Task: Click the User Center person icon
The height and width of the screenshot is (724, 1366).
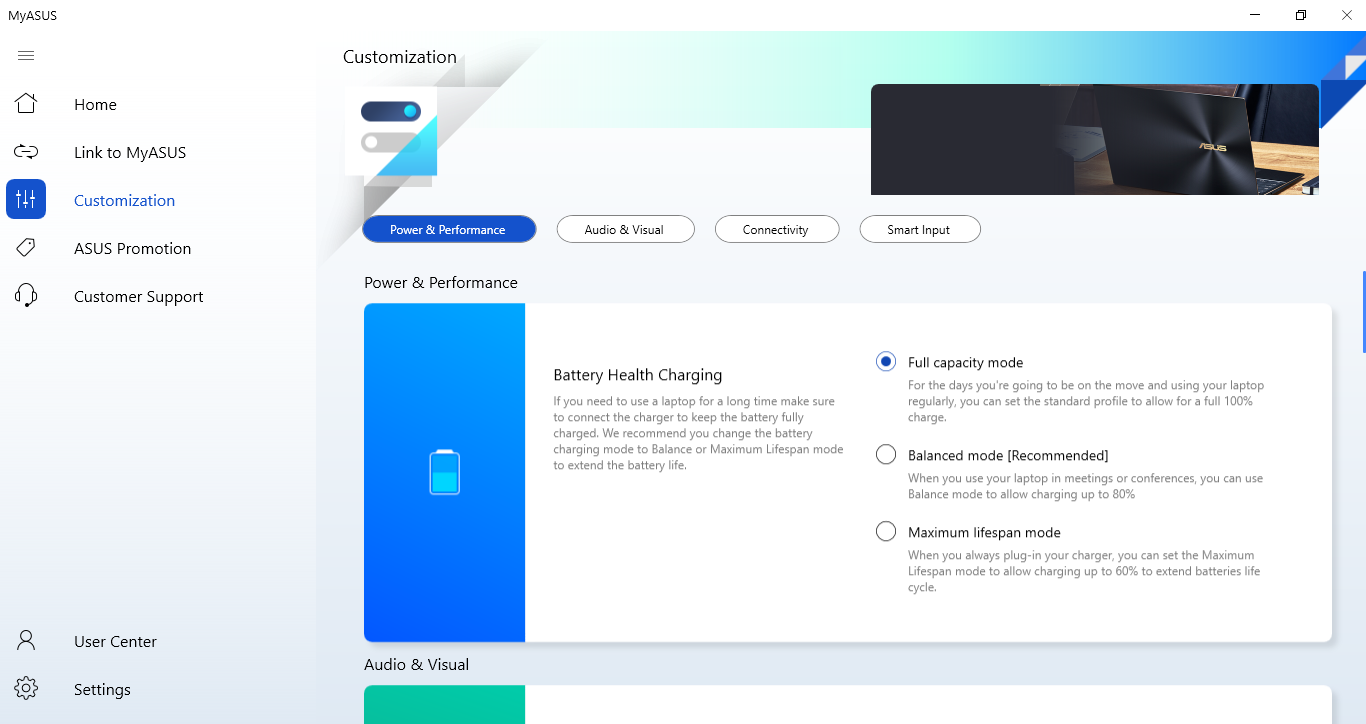Action: (26, 641)
